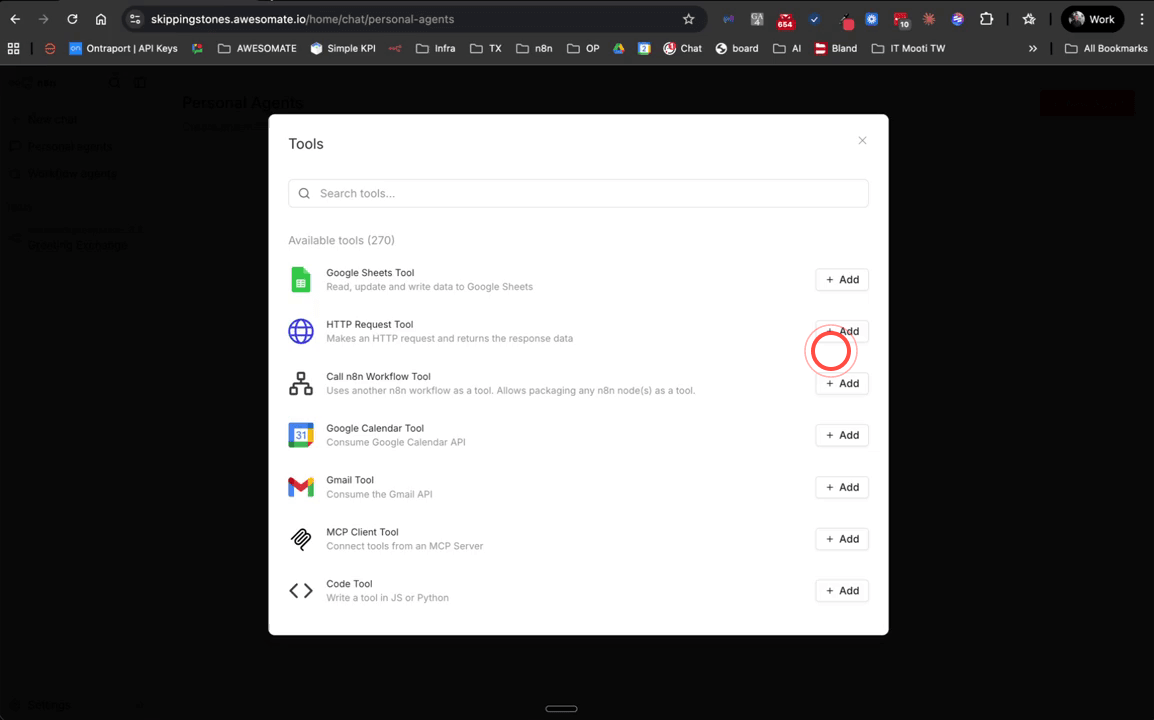
Task: Click the Google Calendar Tool icon
Action: [301, 435]
